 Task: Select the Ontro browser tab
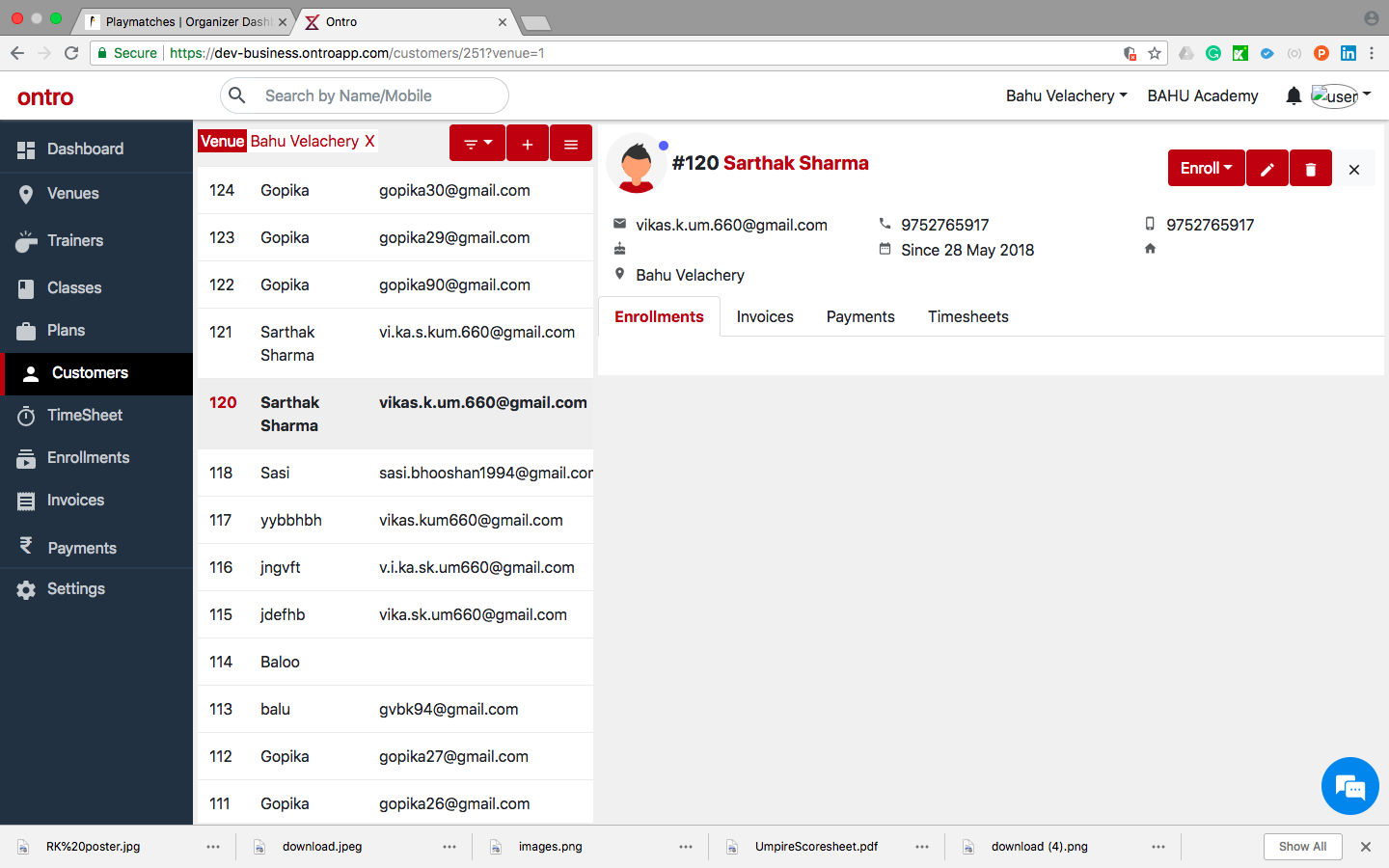coord(405,21)
